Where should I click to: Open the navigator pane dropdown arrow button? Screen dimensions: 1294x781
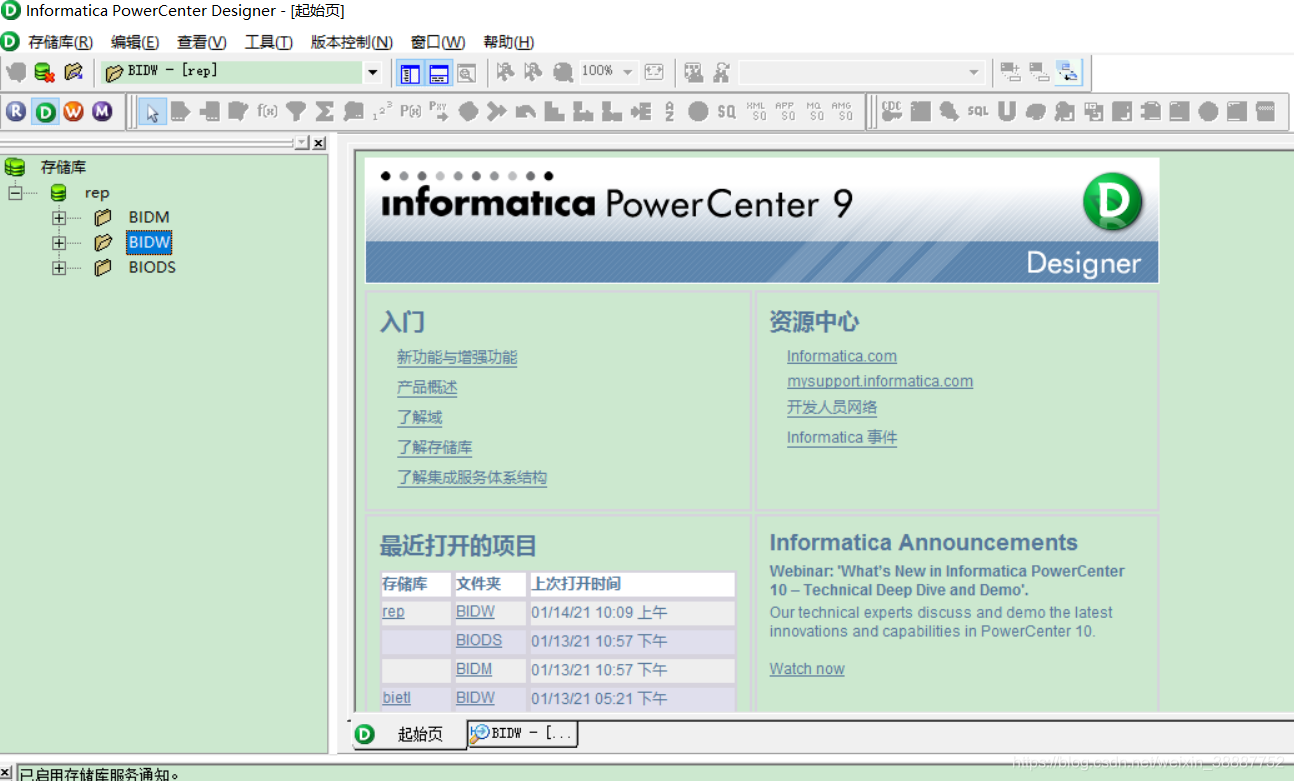click(x=302, y=143)
